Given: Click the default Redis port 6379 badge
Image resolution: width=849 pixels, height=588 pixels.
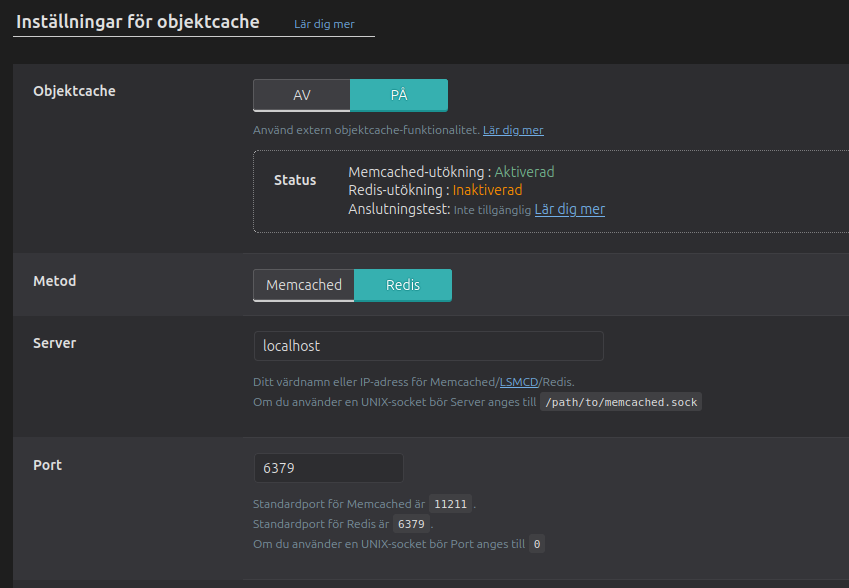Looking at the screenshot, I should [x=410, y=524].
